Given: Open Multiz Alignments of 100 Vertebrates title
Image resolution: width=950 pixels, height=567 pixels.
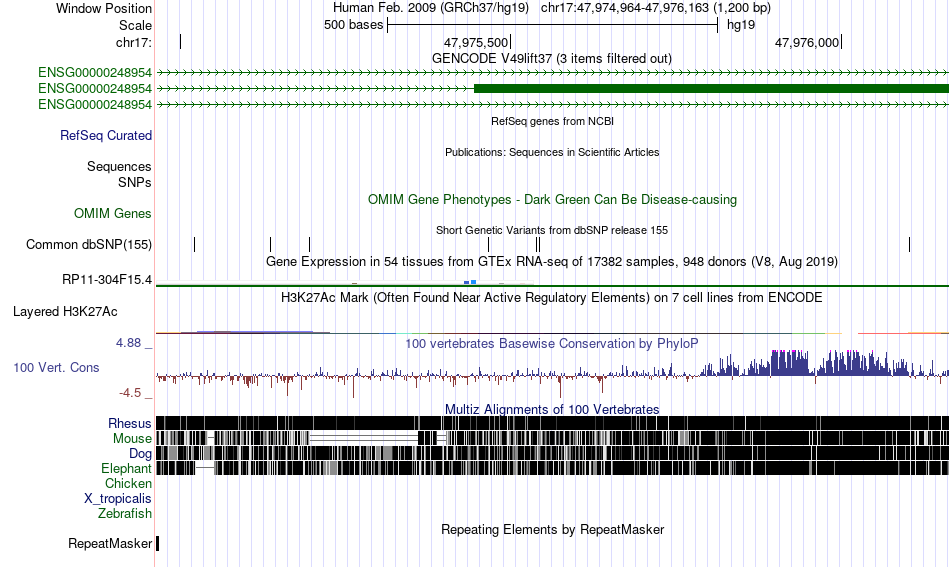Looking at the screenshot, I should point(552,409).
